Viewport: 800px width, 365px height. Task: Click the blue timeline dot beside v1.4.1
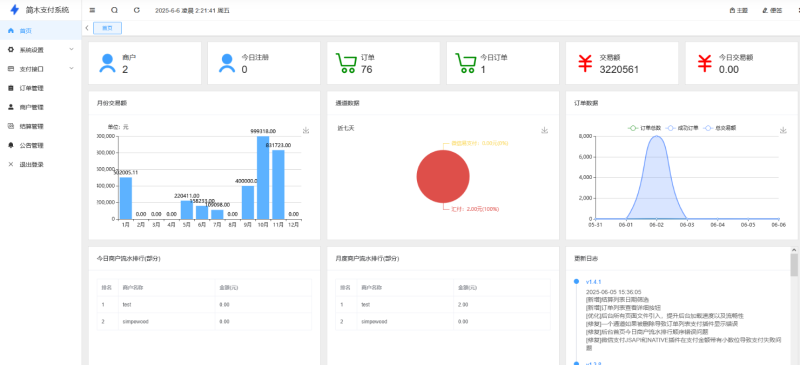[x=576, y=281]
